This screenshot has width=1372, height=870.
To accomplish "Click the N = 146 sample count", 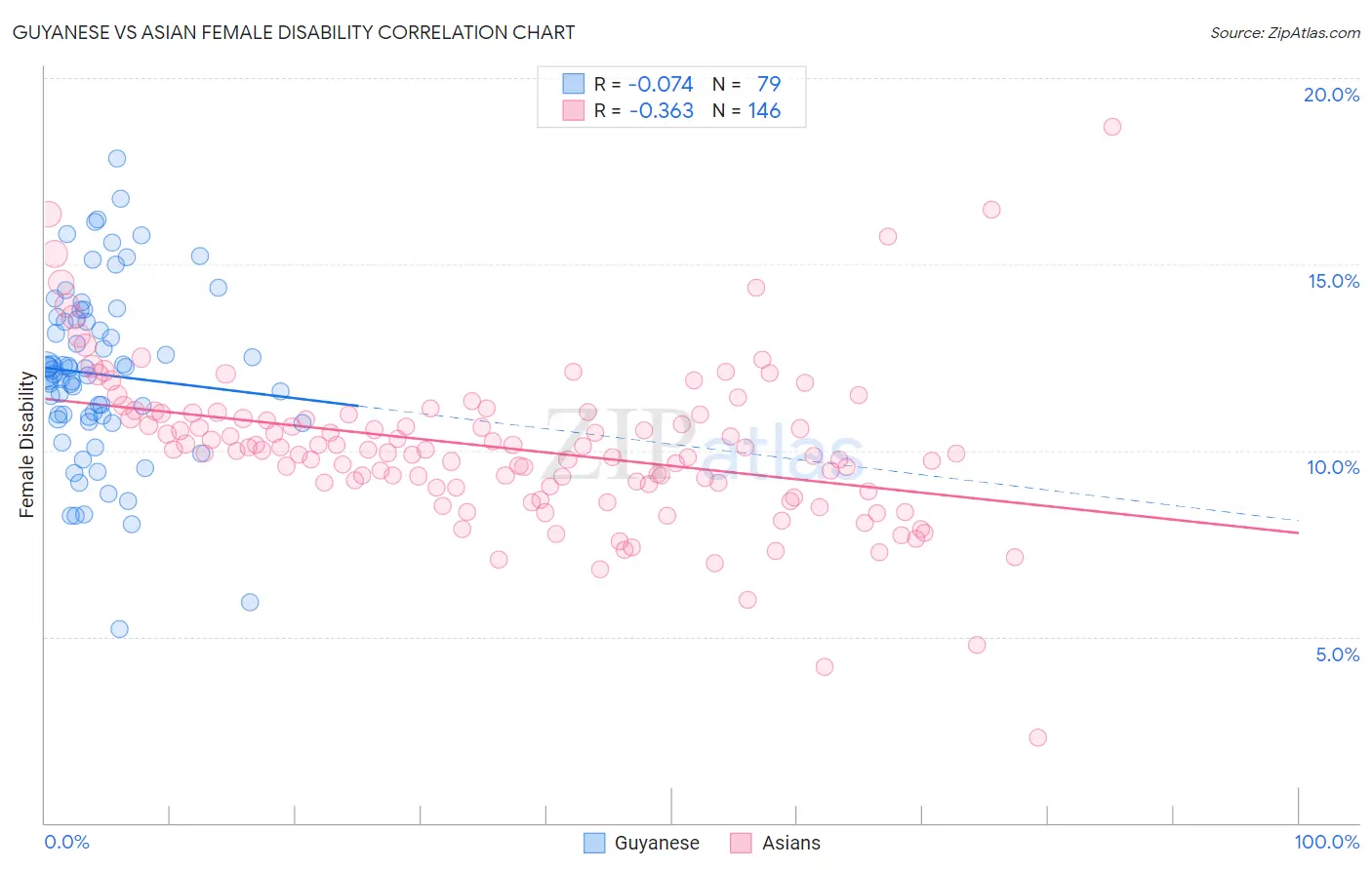I will click(747, 111).
